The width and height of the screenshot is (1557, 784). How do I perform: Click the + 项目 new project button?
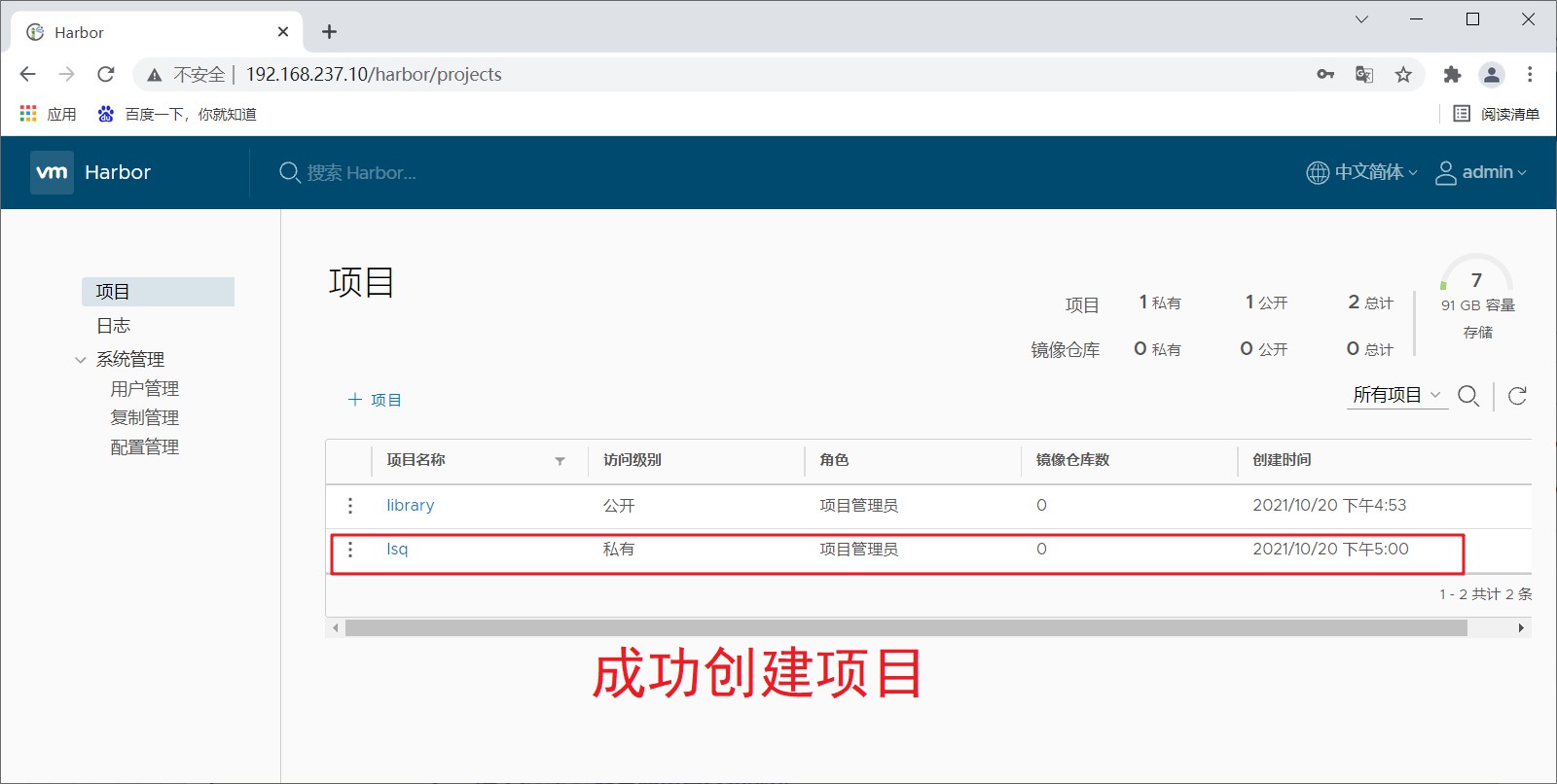[x=375, y=400]
